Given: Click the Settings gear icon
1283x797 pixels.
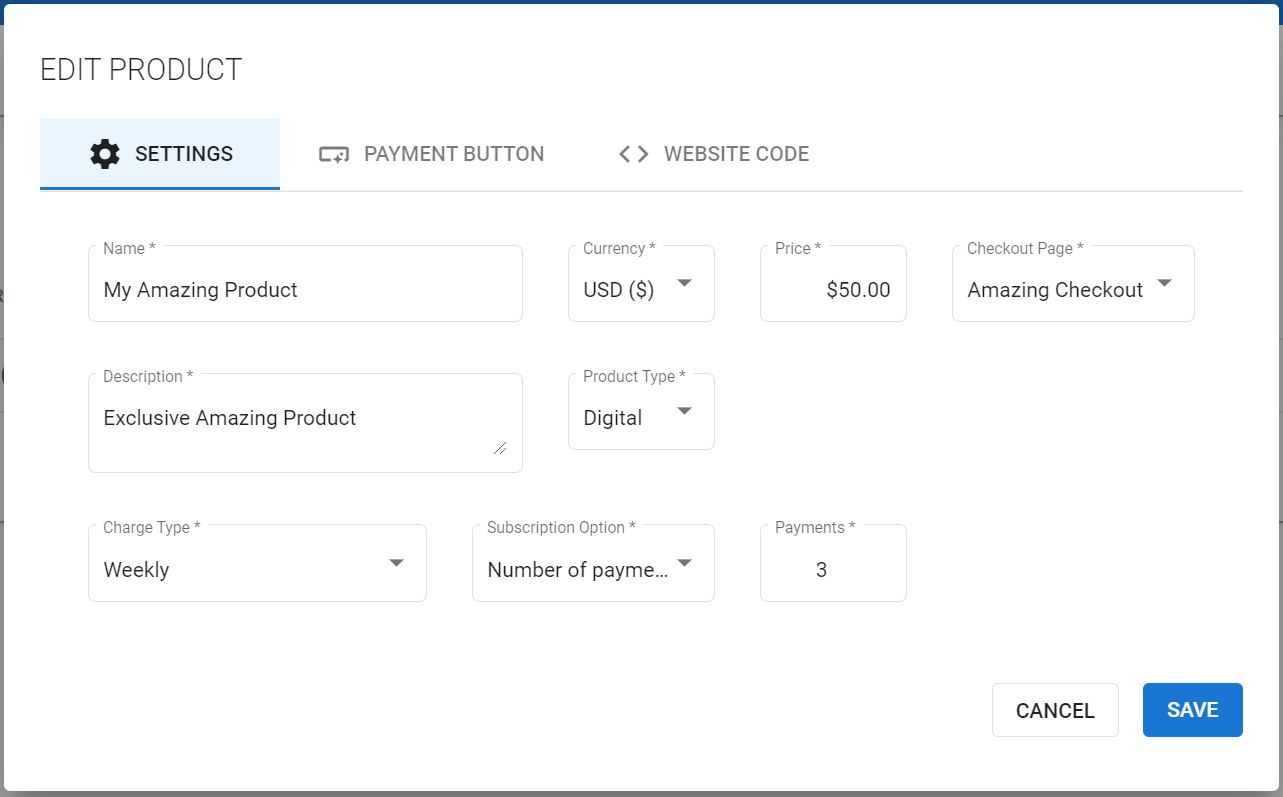Looking at the screenshot, I should pos(105,154).
